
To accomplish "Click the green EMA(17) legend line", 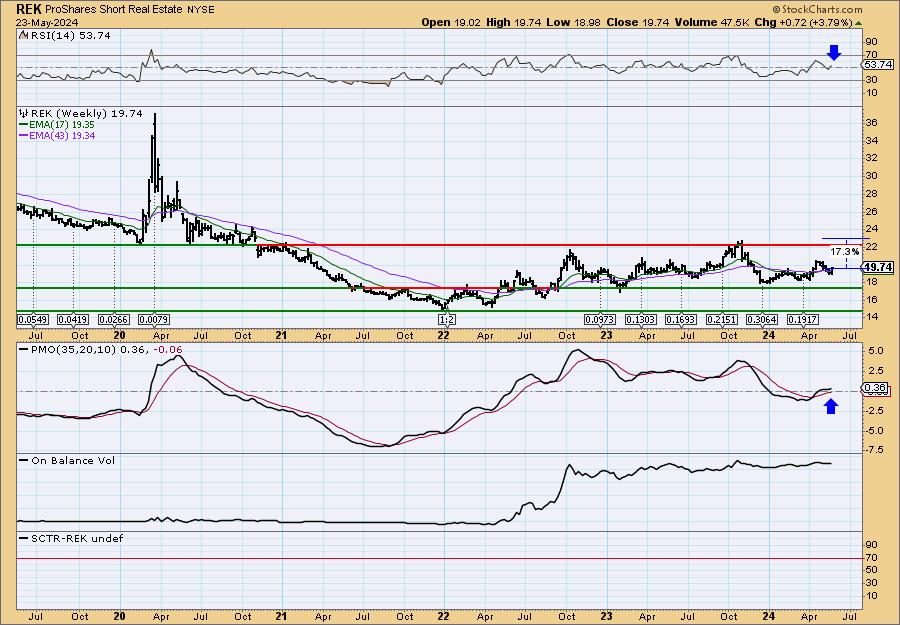I will [x=24, y=125].
